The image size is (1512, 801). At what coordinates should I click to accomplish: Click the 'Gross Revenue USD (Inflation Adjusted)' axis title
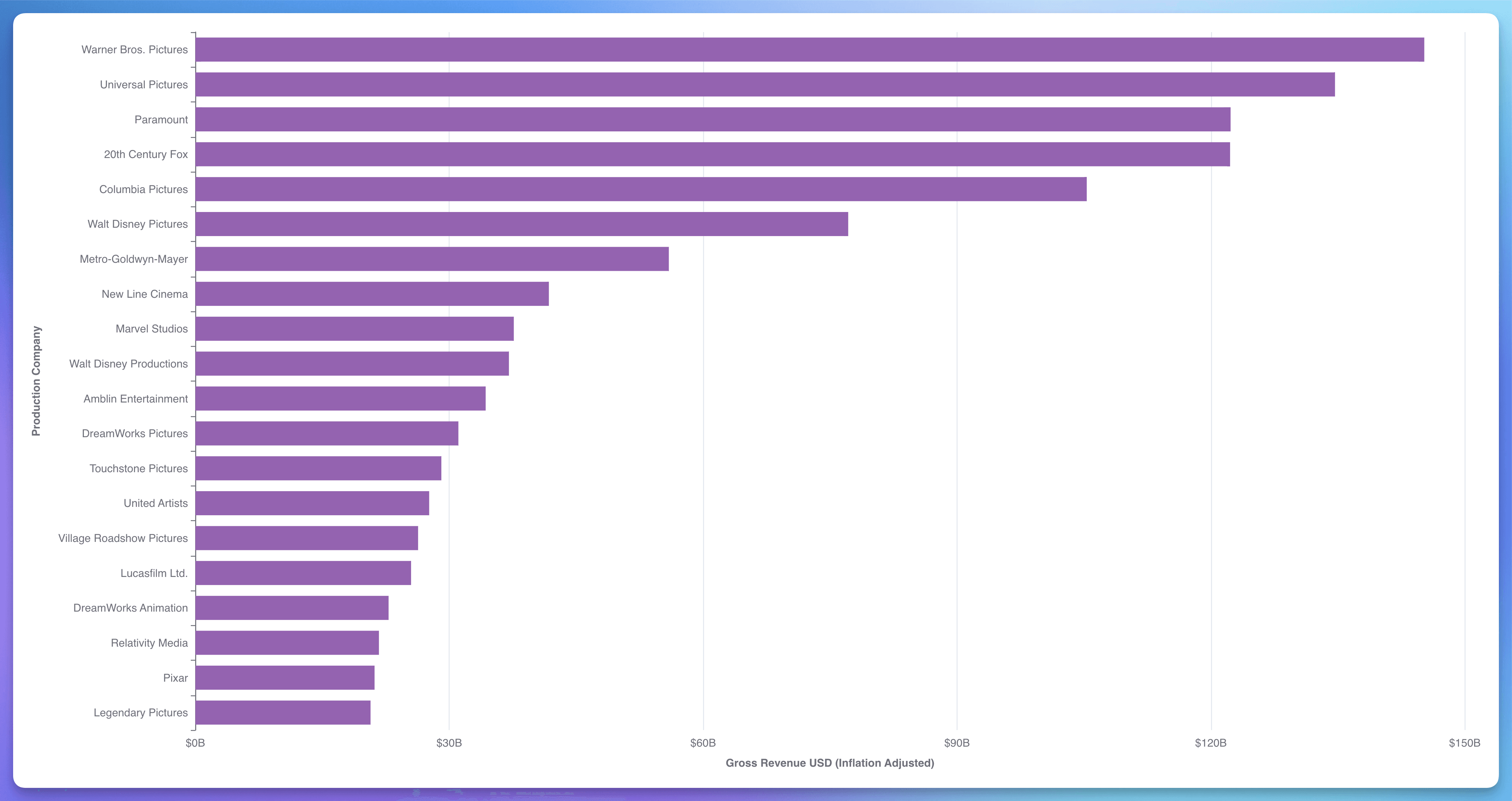[830, 763]
